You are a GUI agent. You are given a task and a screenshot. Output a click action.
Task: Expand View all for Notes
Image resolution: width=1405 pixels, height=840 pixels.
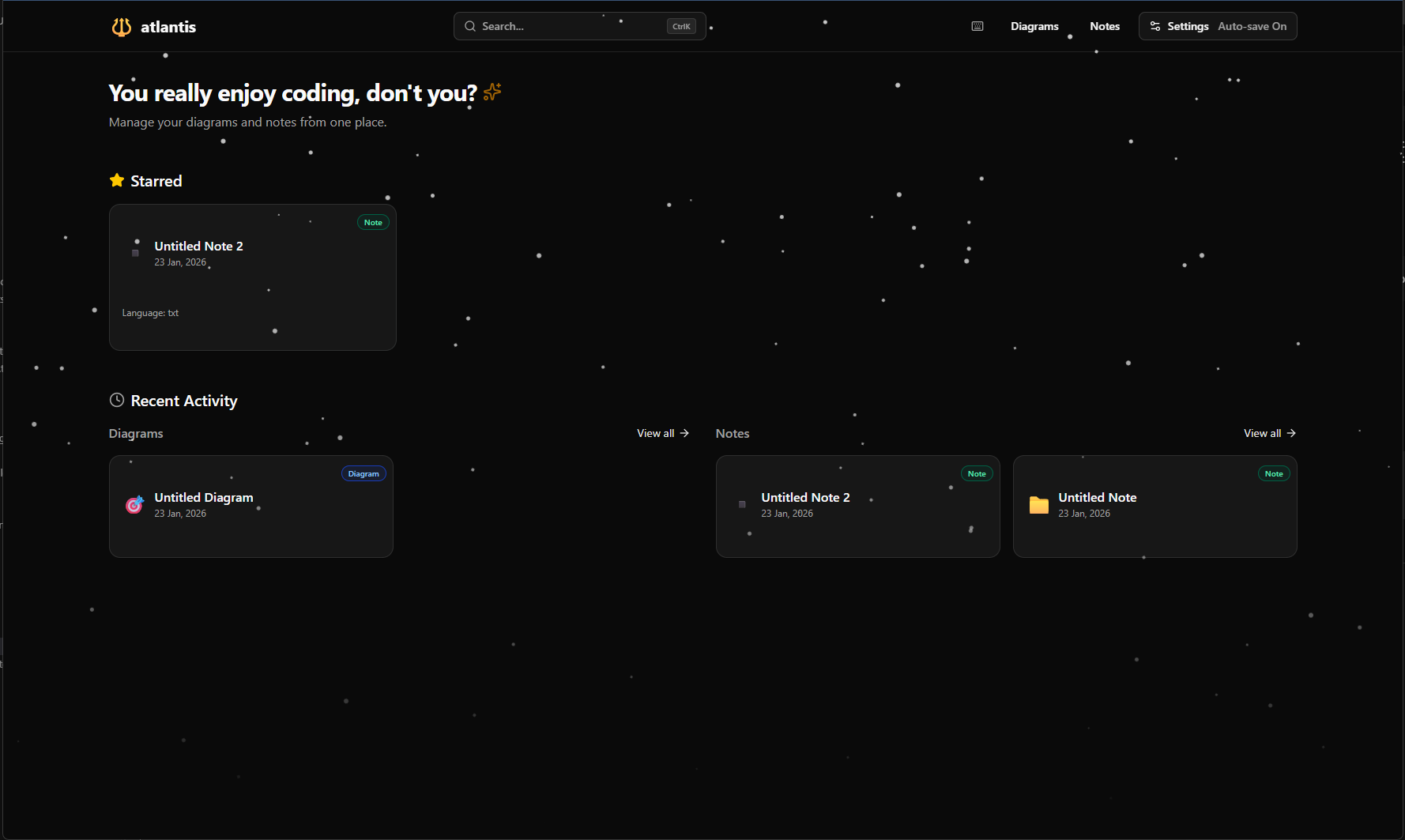(1268, 433)
